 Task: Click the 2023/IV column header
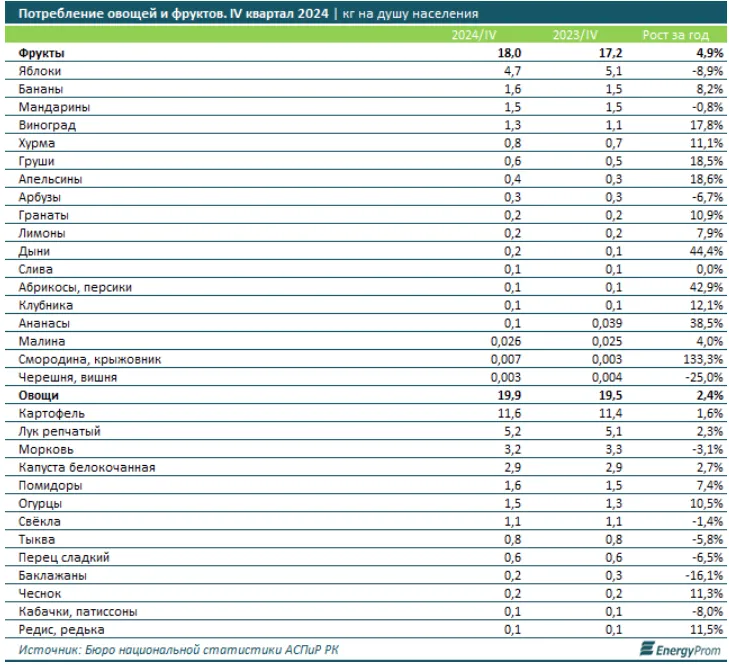point(573,35)
